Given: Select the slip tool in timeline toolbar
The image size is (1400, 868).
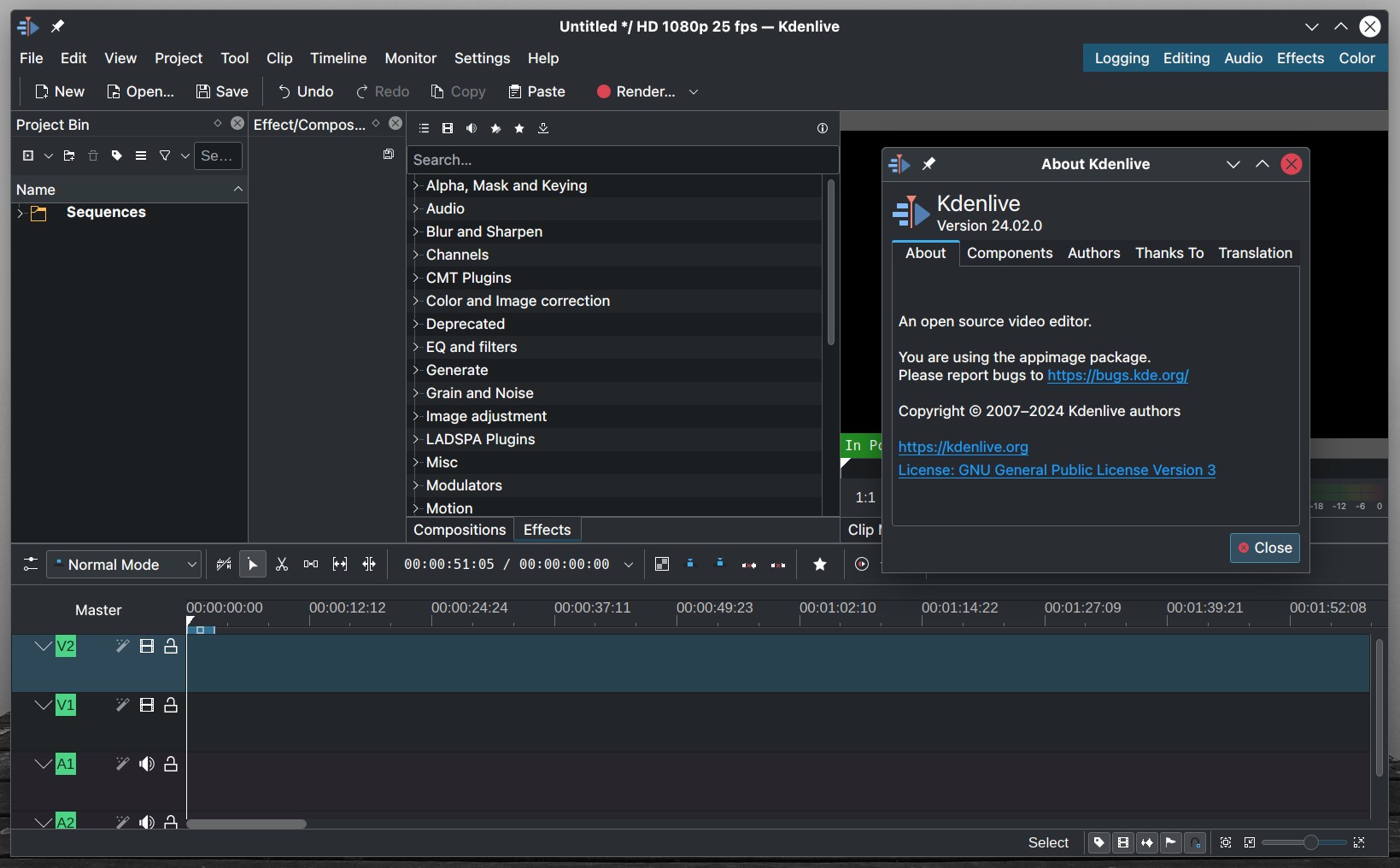Looking at the screenshot, I should [x=340, y=564].
